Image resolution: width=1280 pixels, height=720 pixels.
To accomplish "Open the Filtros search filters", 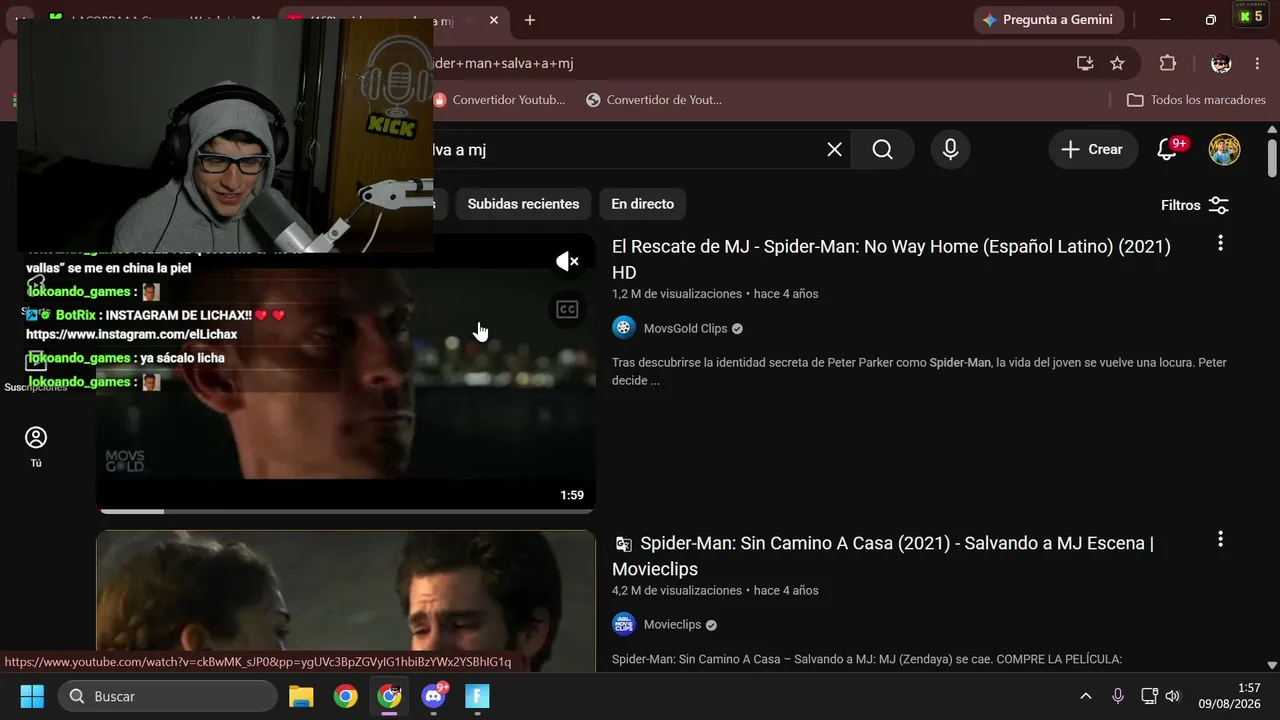I will tap(1195, 205).
